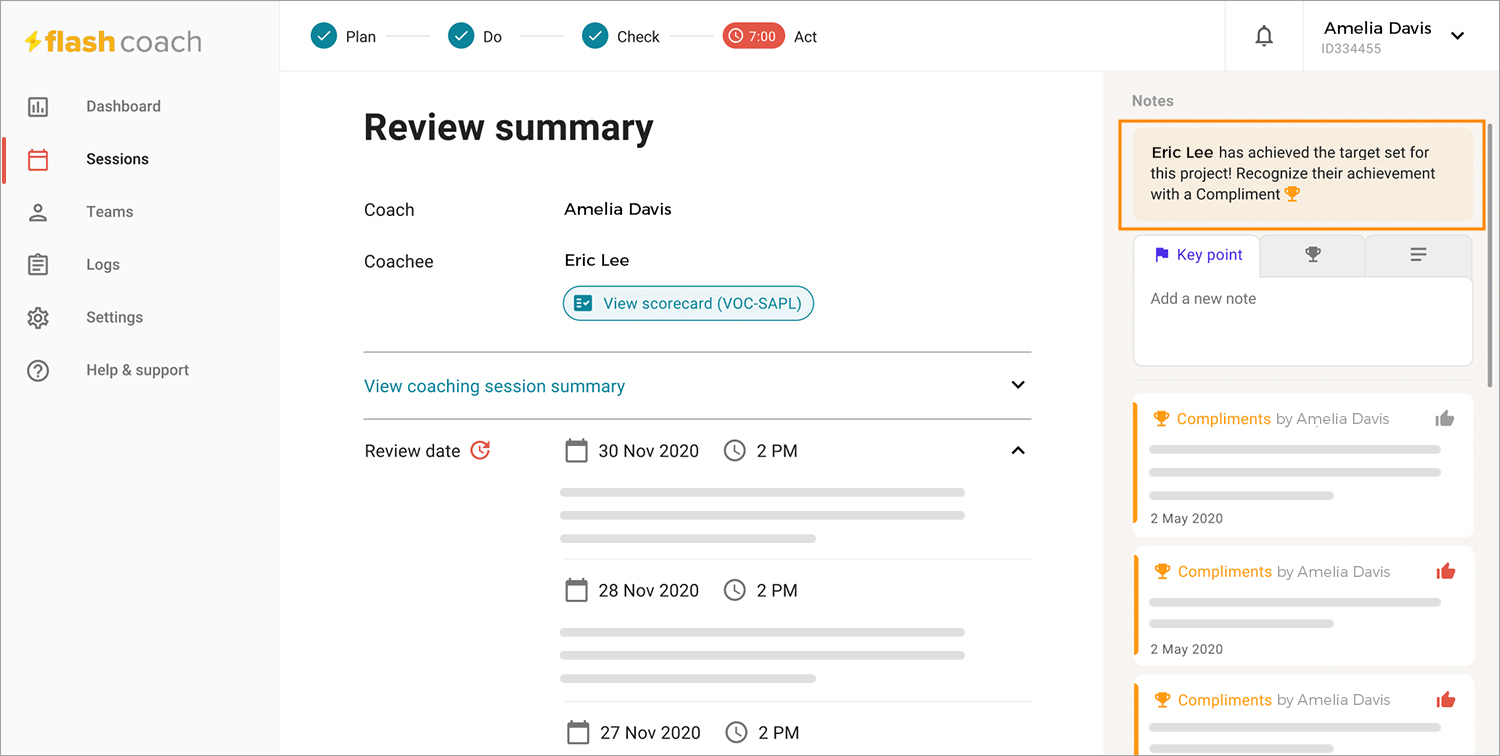
Task: Click the 30 Nov 2020 date text
Action: pos(648,451)
